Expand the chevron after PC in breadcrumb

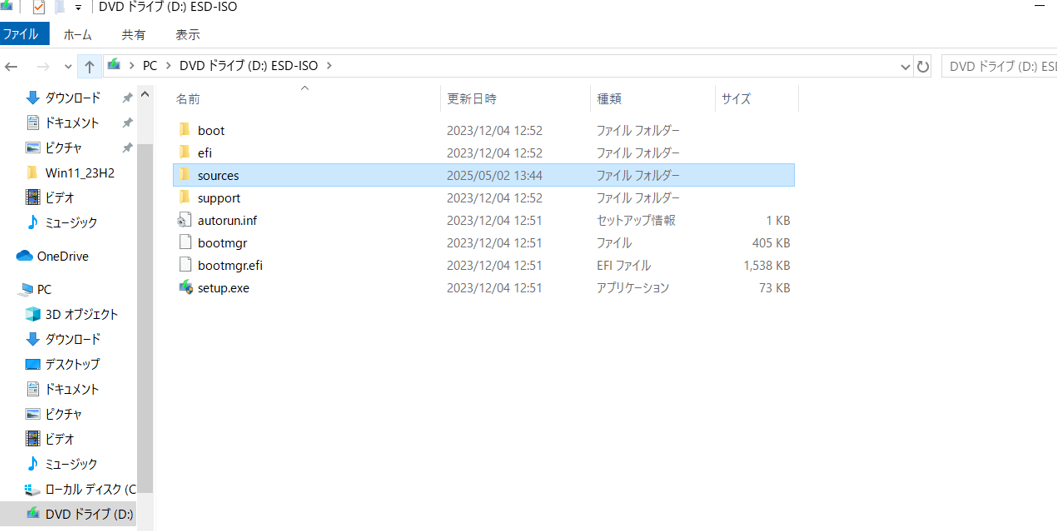click(168, 66)
